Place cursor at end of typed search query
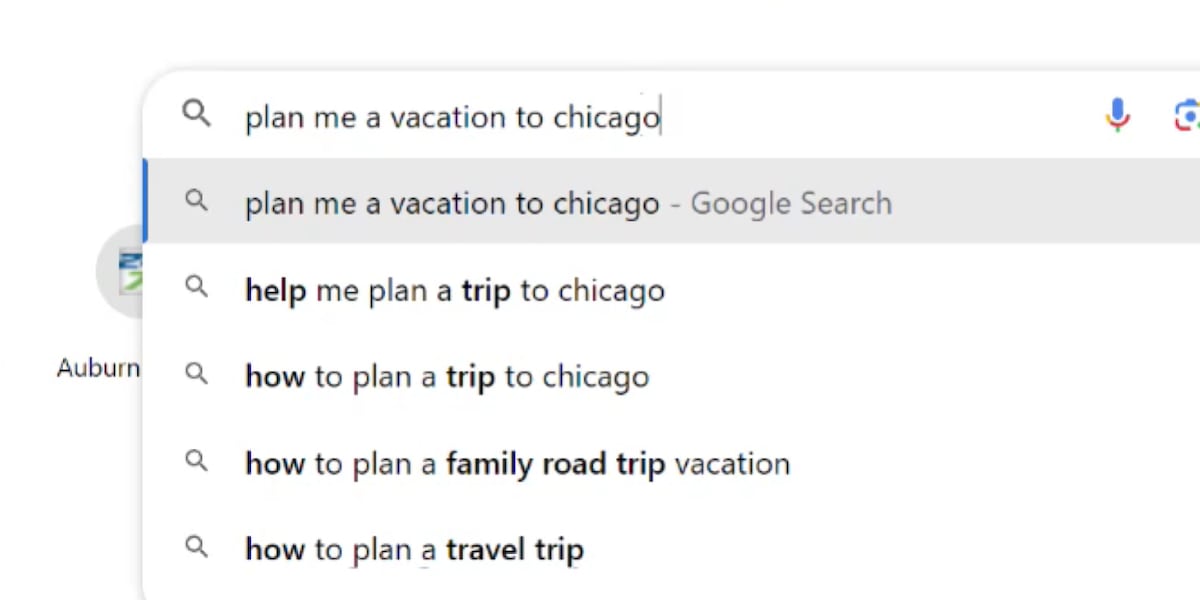Image resolution: width=1200 pixels, height=600 pixels. click(661, 118)
